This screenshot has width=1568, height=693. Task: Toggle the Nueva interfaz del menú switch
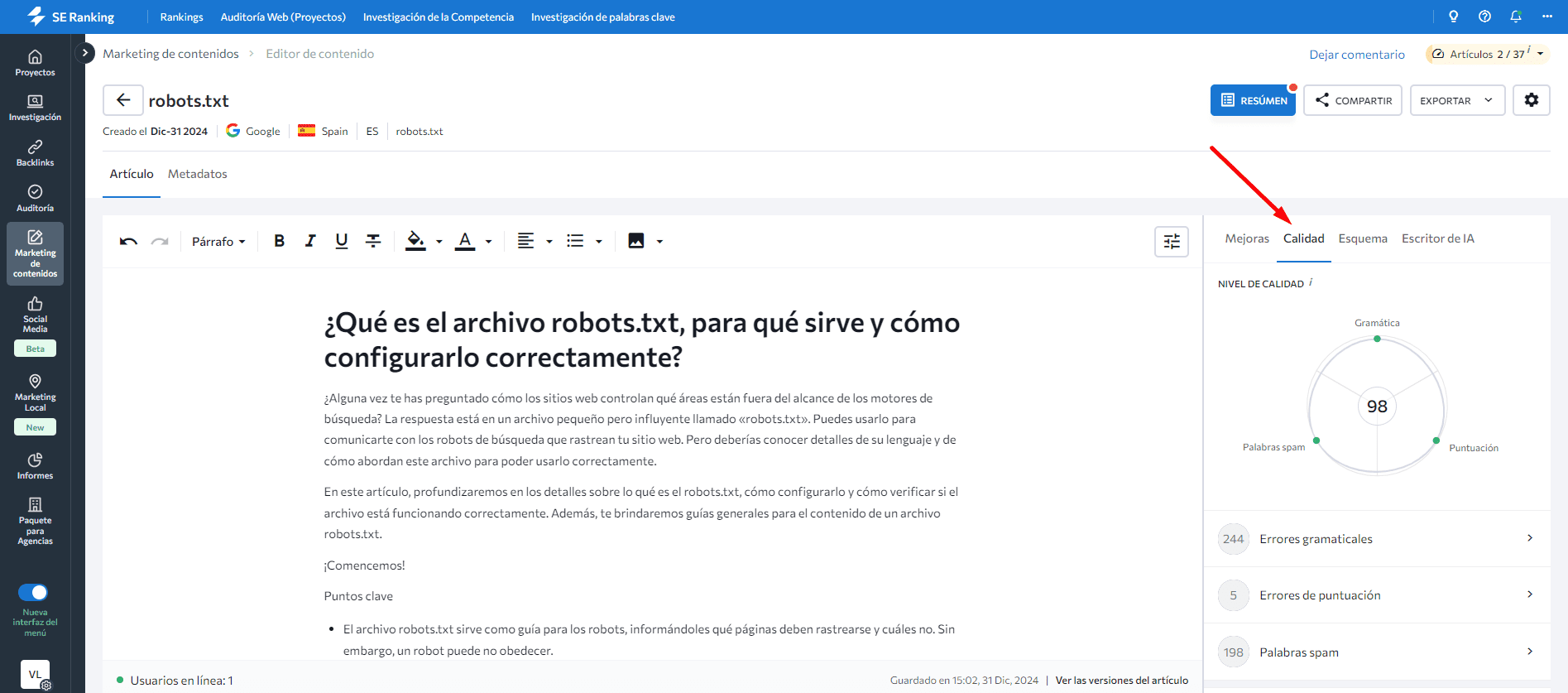[33, 592]
